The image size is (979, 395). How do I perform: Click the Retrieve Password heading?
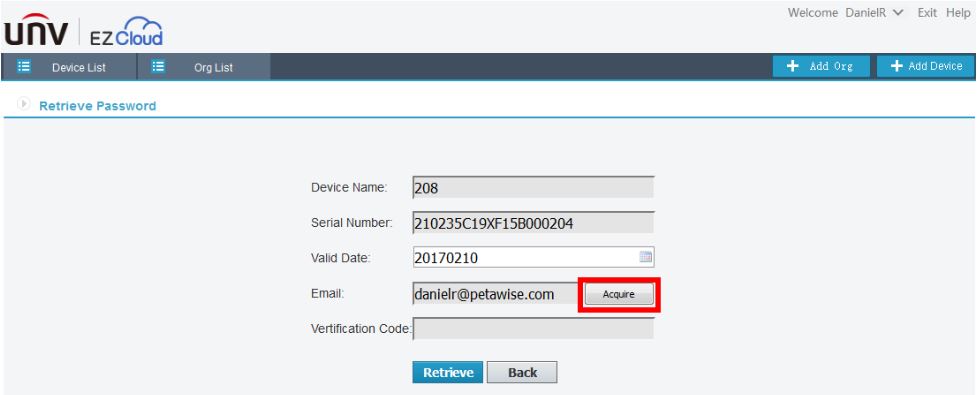[97, 106]
